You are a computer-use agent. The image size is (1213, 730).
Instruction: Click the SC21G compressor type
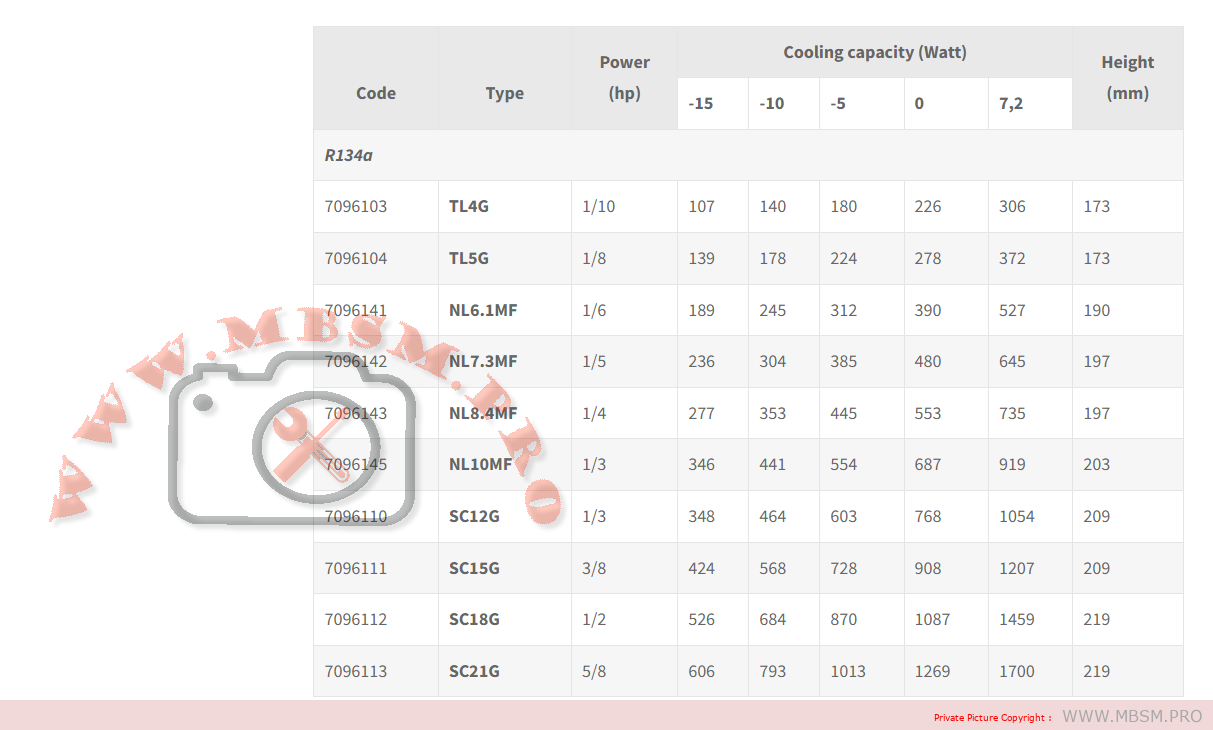point(474,671)
